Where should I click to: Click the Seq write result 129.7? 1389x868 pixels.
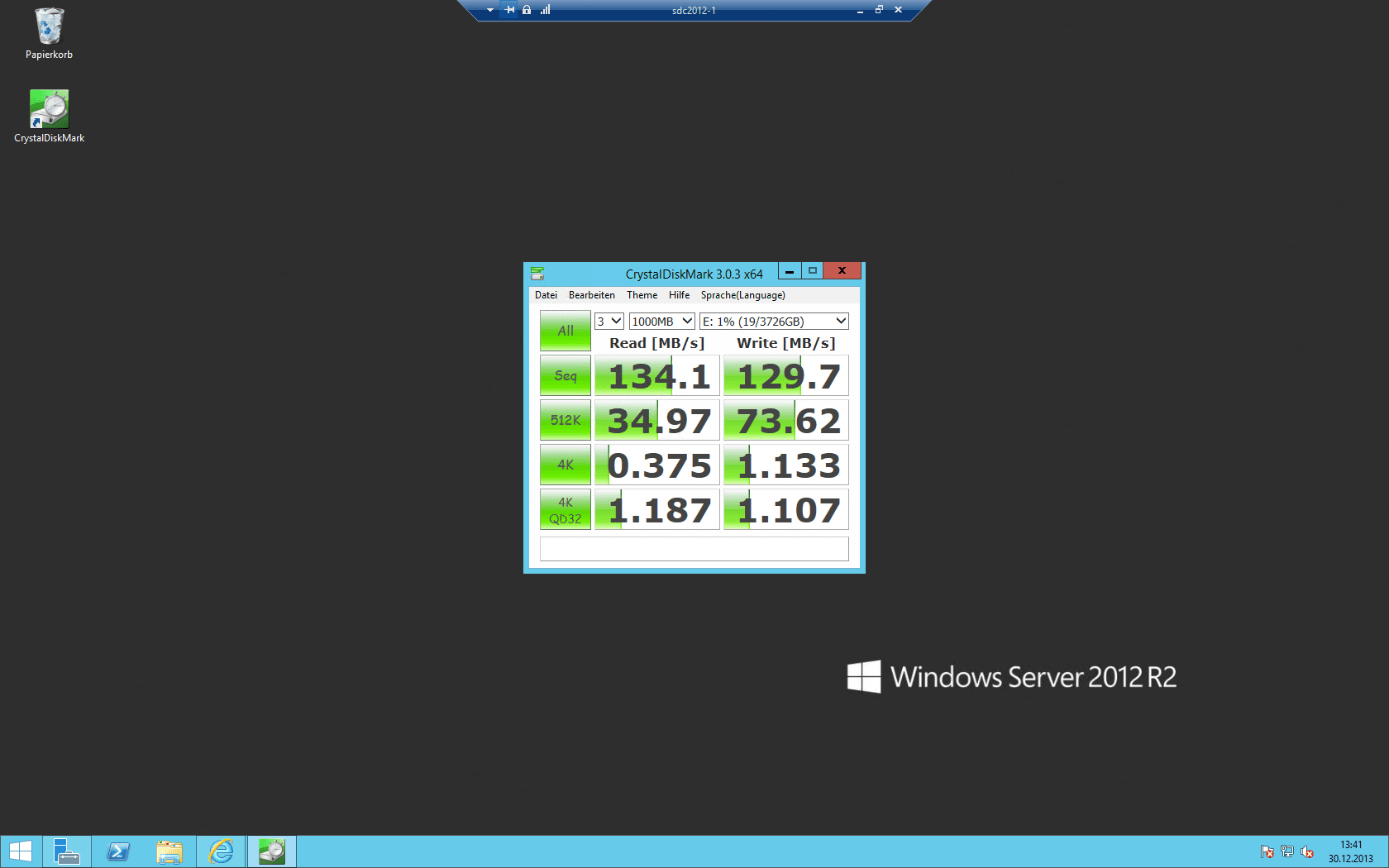786,376
